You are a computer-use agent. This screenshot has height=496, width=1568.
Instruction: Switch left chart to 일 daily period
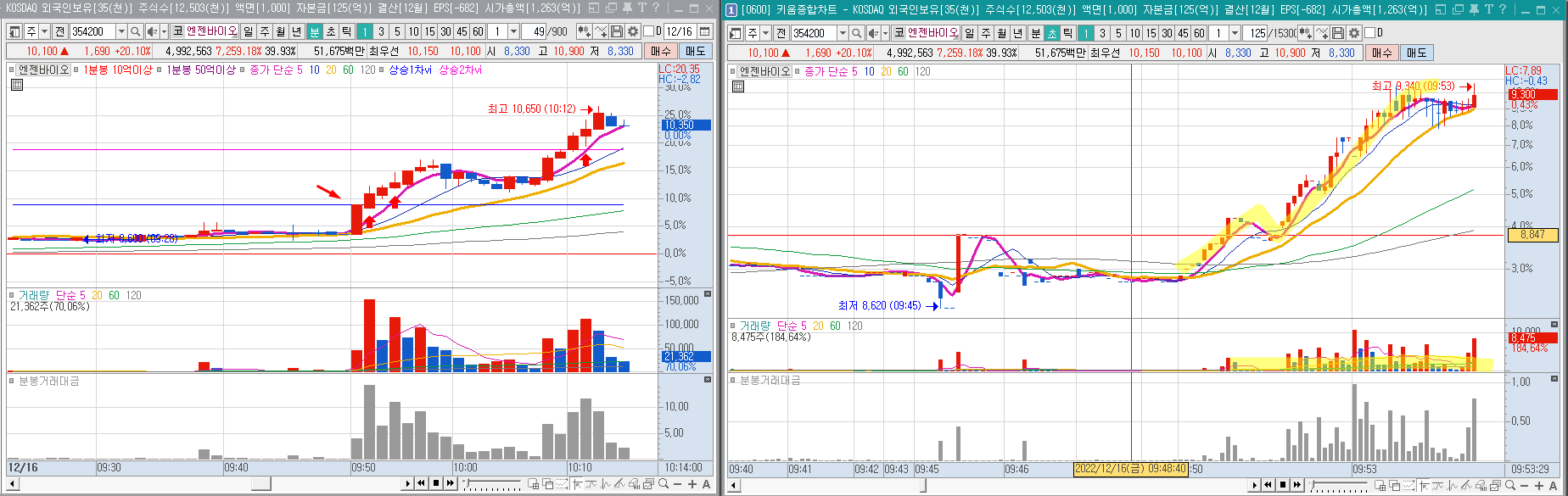(248, 31)
